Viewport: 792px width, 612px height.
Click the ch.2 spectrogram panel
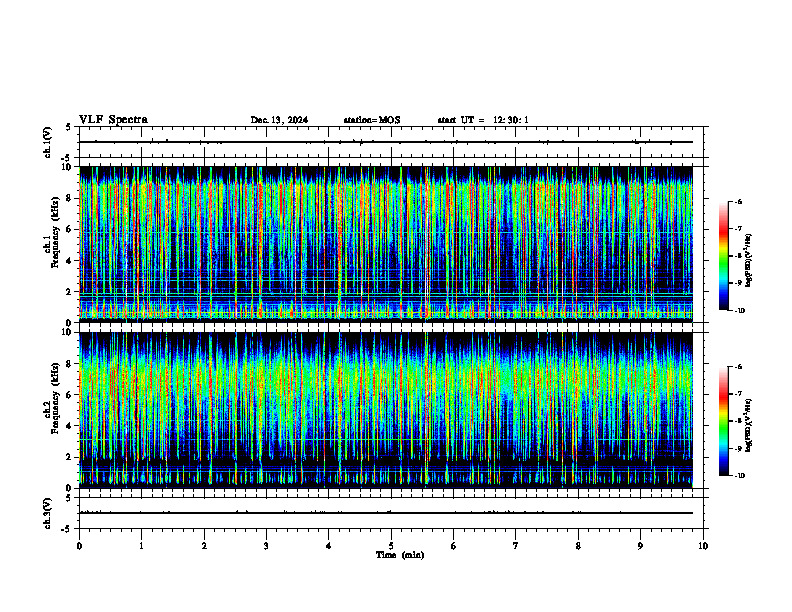[x=386, y=410]
